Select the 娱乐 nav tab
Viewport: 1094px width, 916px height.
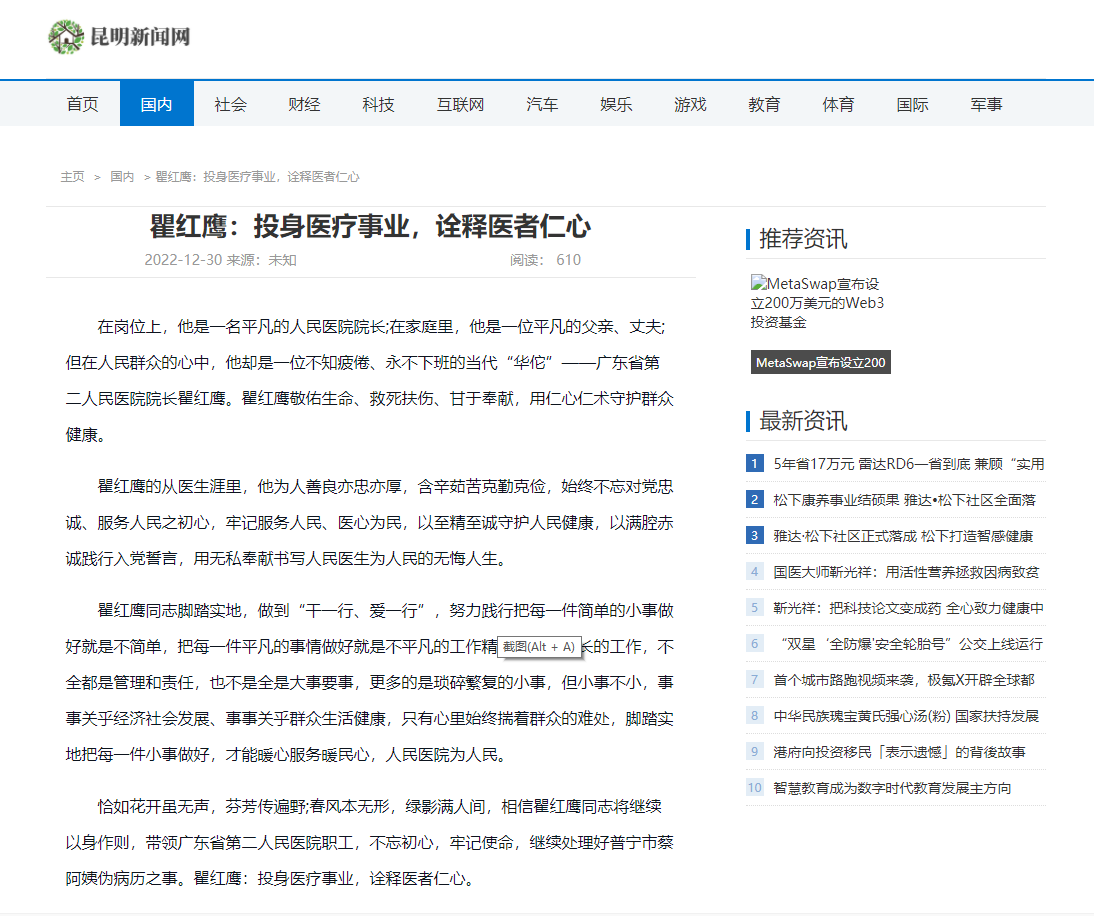pos(616,104)
